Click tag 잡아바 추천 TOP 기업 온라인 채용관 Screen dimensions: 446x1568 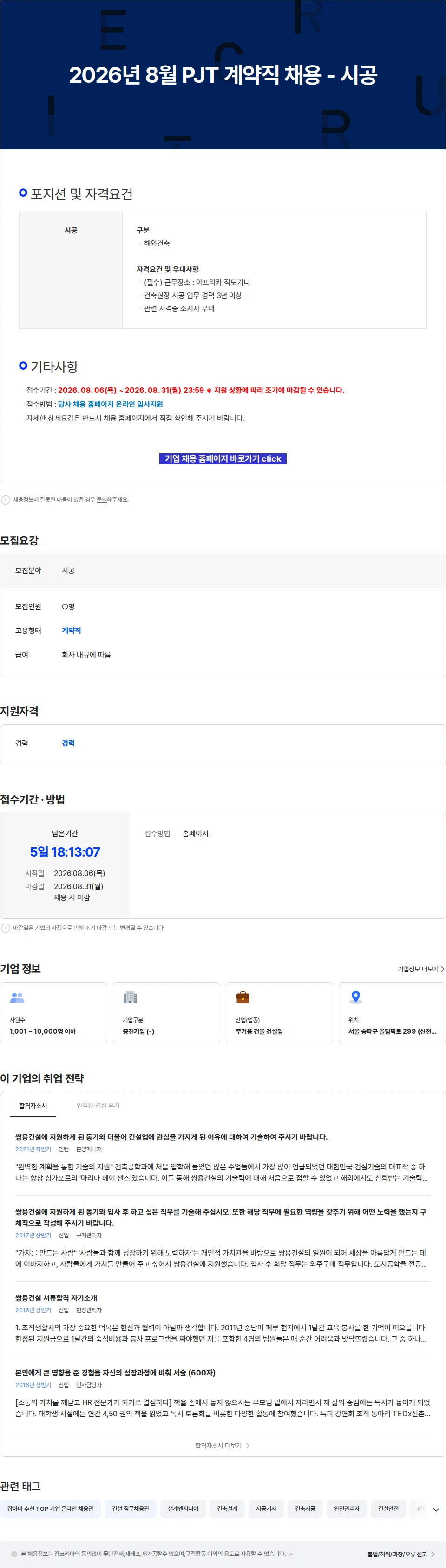click(x=51, y=1509)
